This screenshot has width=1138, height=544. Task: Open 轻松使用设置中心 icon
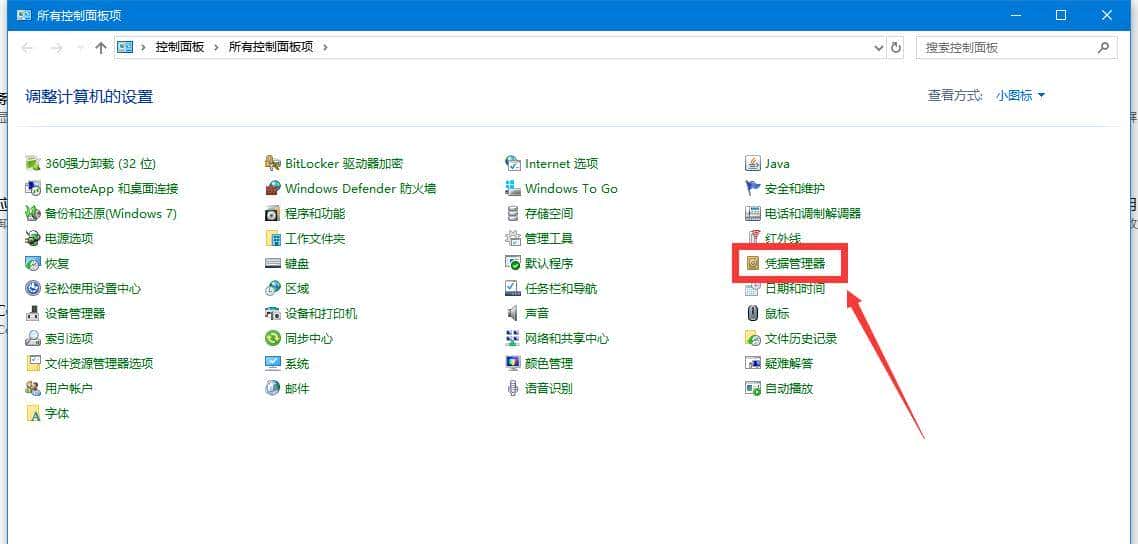click(x=33, y=288)
